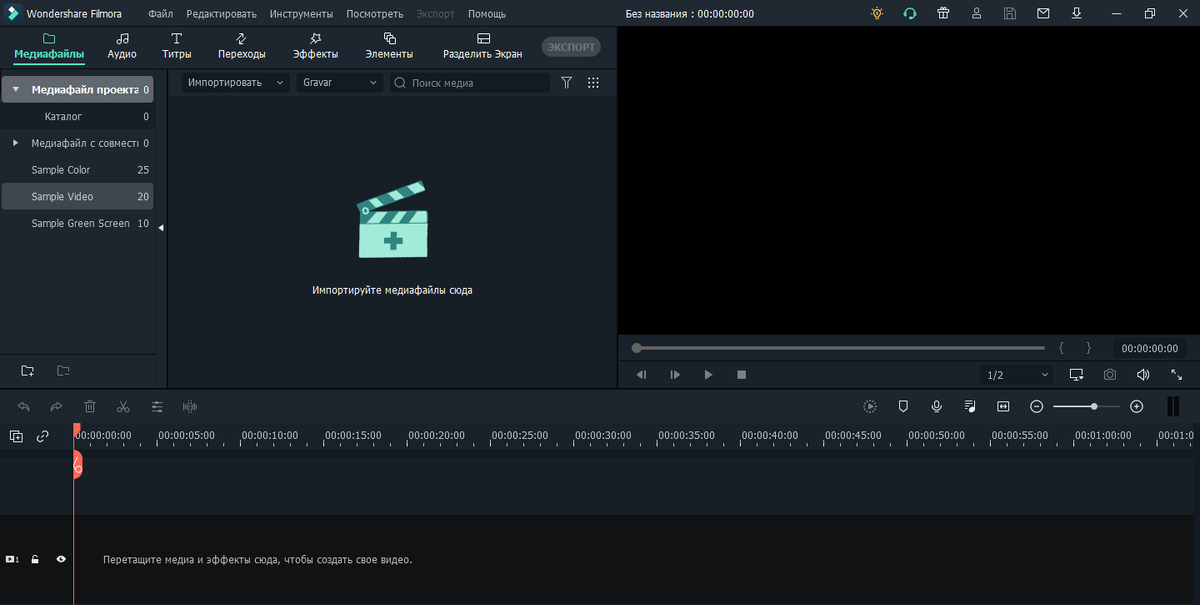Undo the last action
The height and width of the screenshot is (605, 1200).
pos(24,407)
